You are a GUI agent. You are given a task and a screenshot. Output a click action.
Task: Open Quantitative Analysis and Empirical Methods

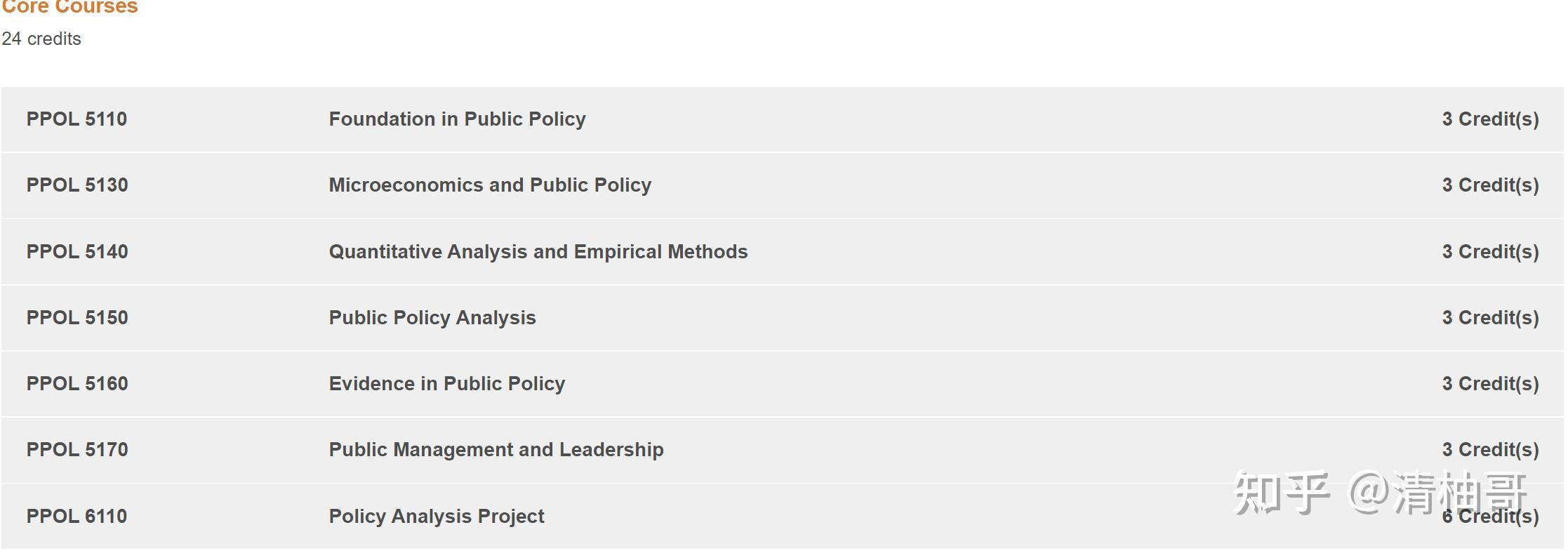click(538, 252)
